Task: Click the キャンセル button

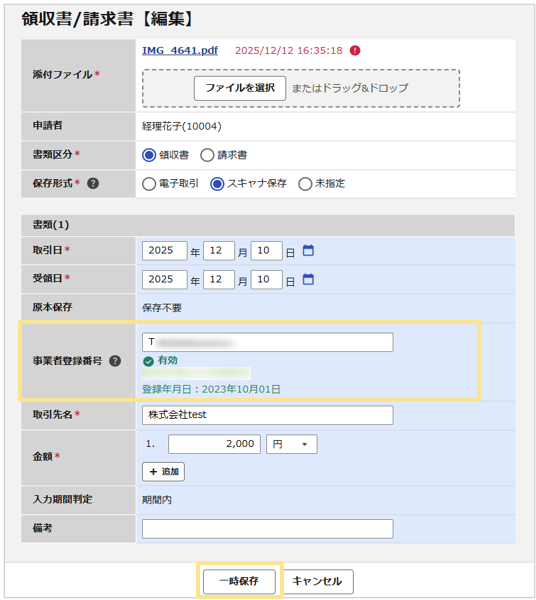Action: 317,582
